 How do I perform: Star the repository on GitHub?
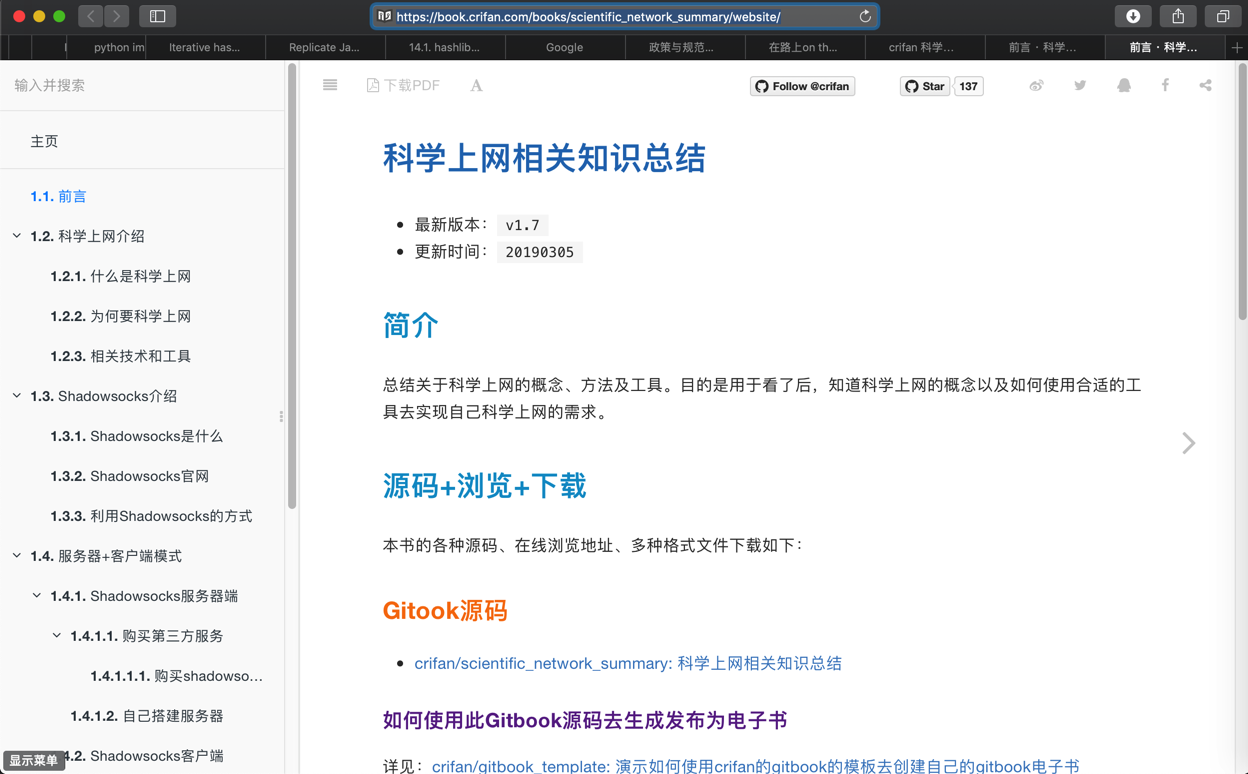tap(925, 86)
